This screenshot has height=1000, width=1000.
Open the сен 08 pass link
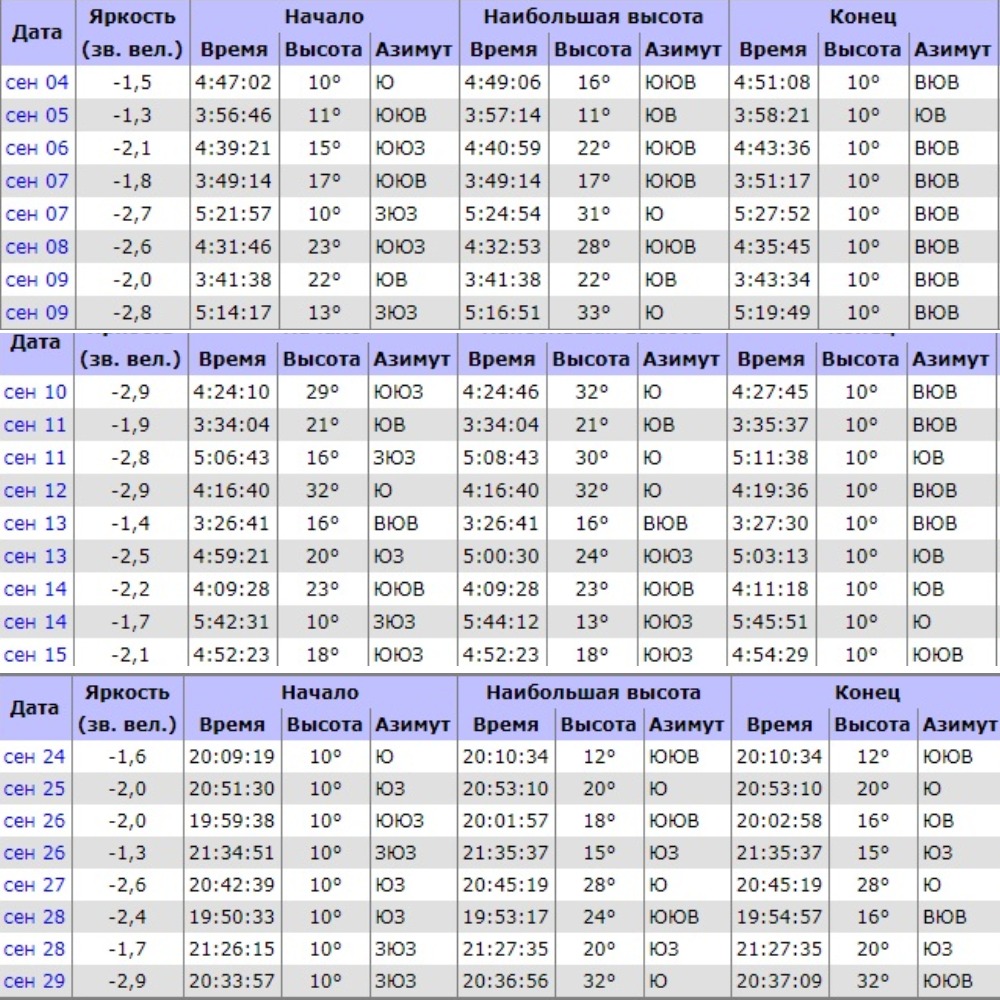coord(37,247)
